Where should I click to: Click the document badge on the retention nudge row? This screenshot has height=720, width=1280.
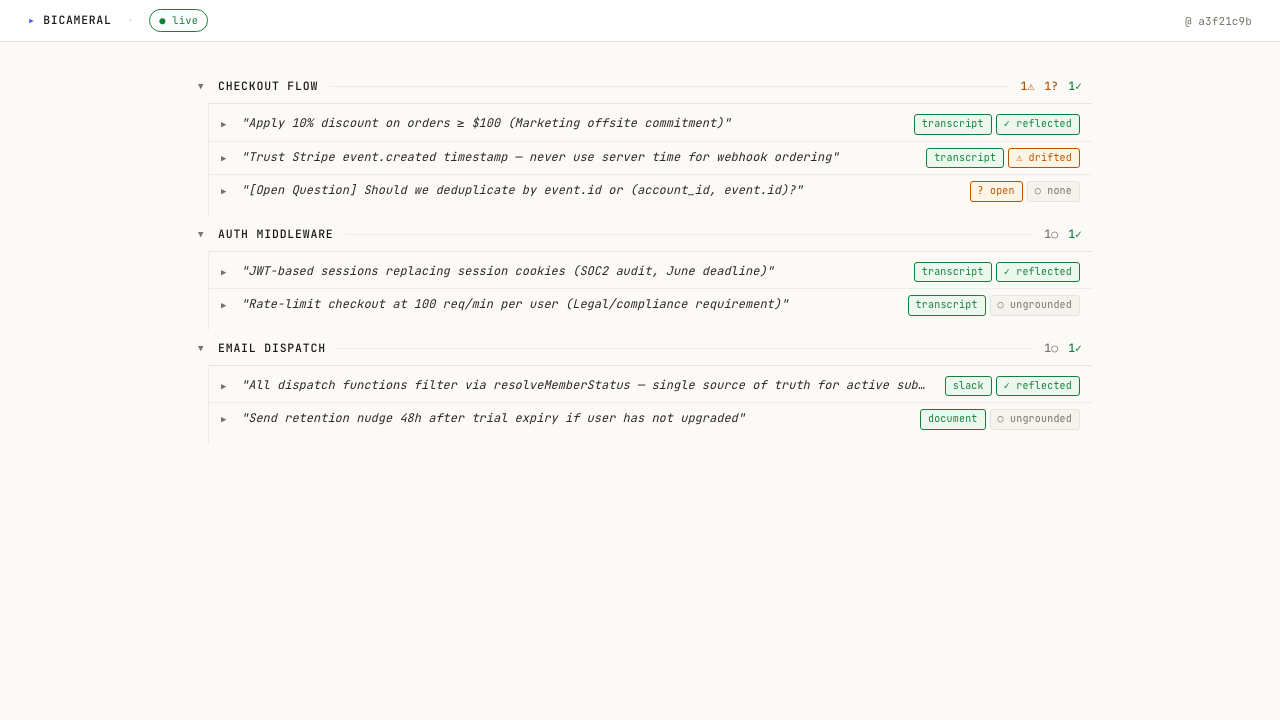(x=952, y=419)
